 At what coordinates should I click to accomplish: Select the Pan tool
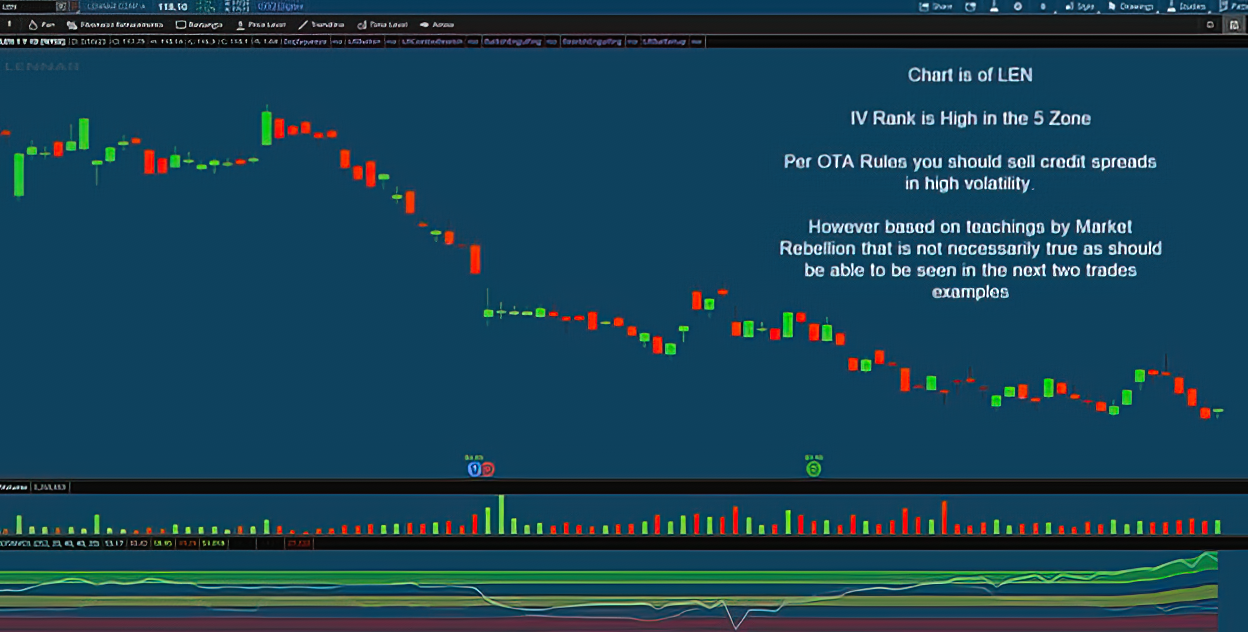41,23
